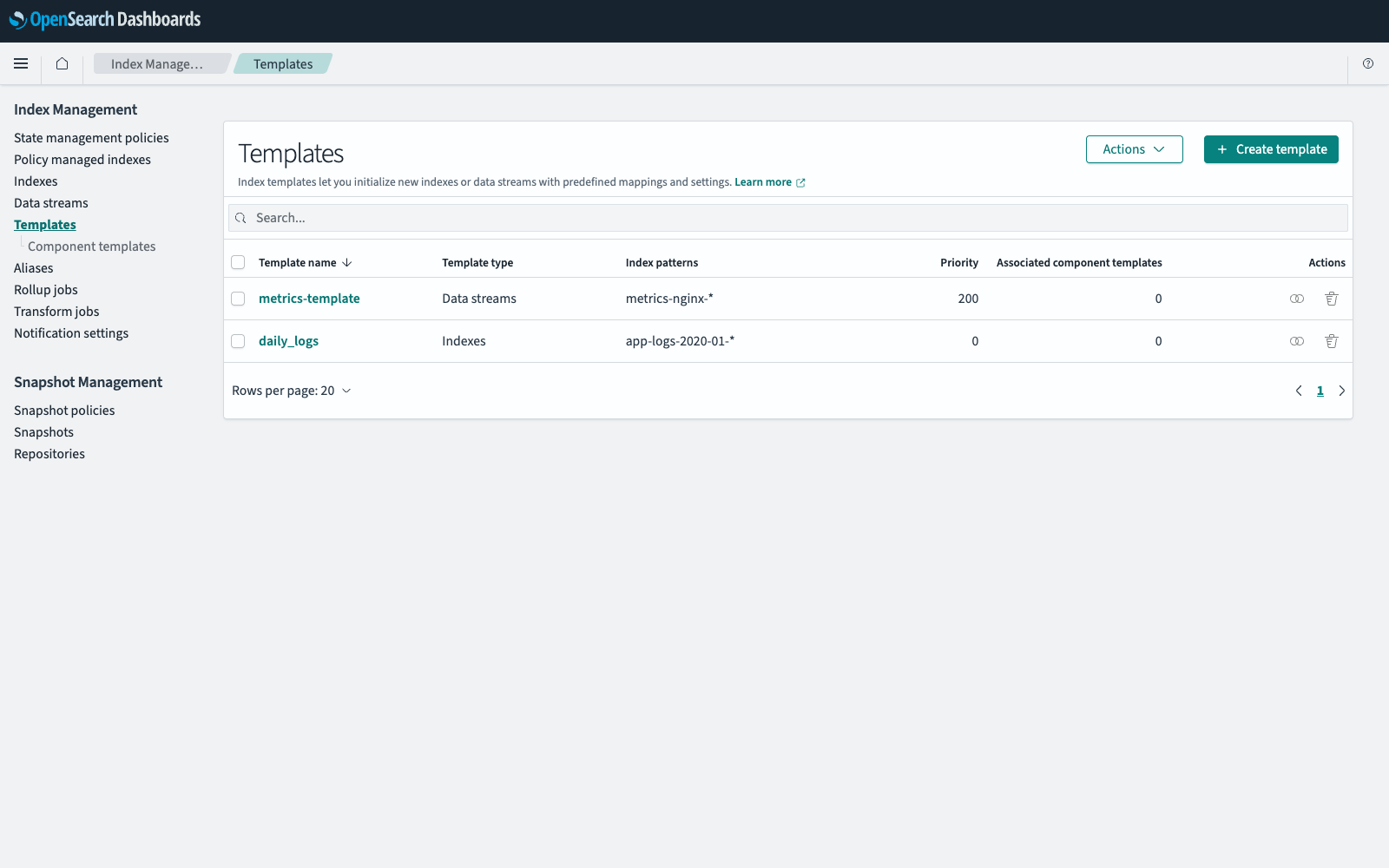1389x868 pixels.
Task: Go to the Home icon
Action: [62, 63]
